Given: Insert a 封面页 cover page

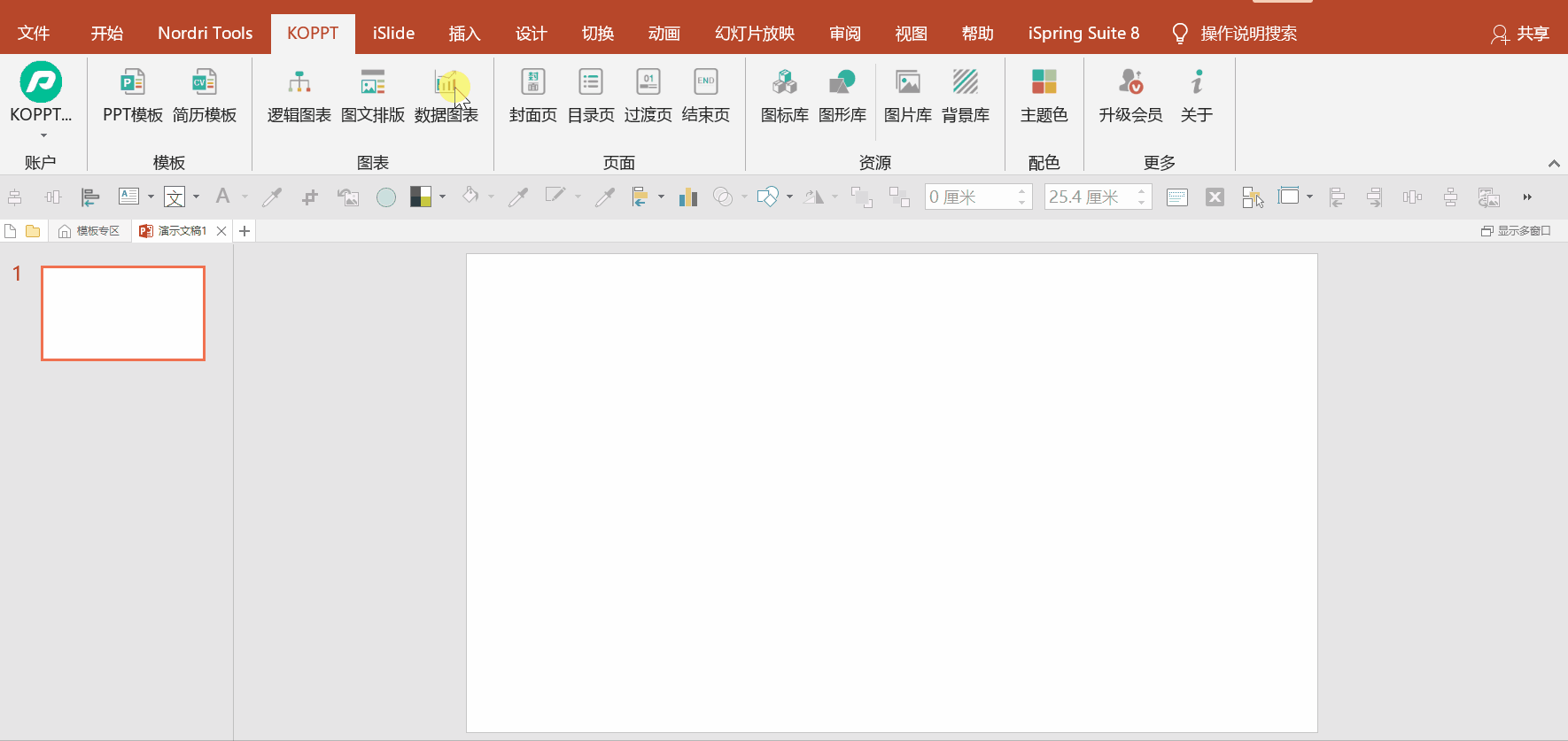Looking at the screenshot, I should (x=532, y=96).
